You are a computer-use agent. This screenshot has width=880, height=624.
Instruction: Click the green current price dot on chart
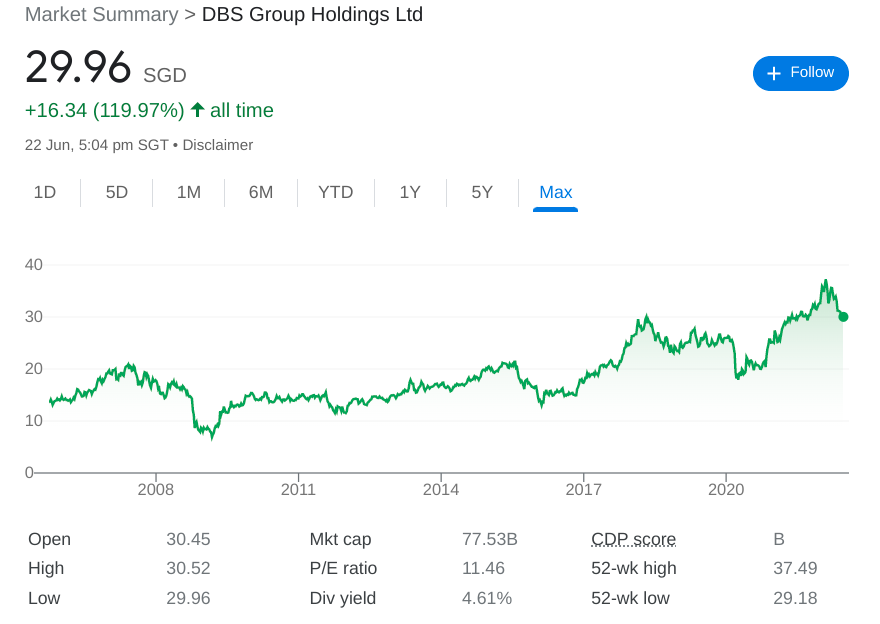(843, 317)
